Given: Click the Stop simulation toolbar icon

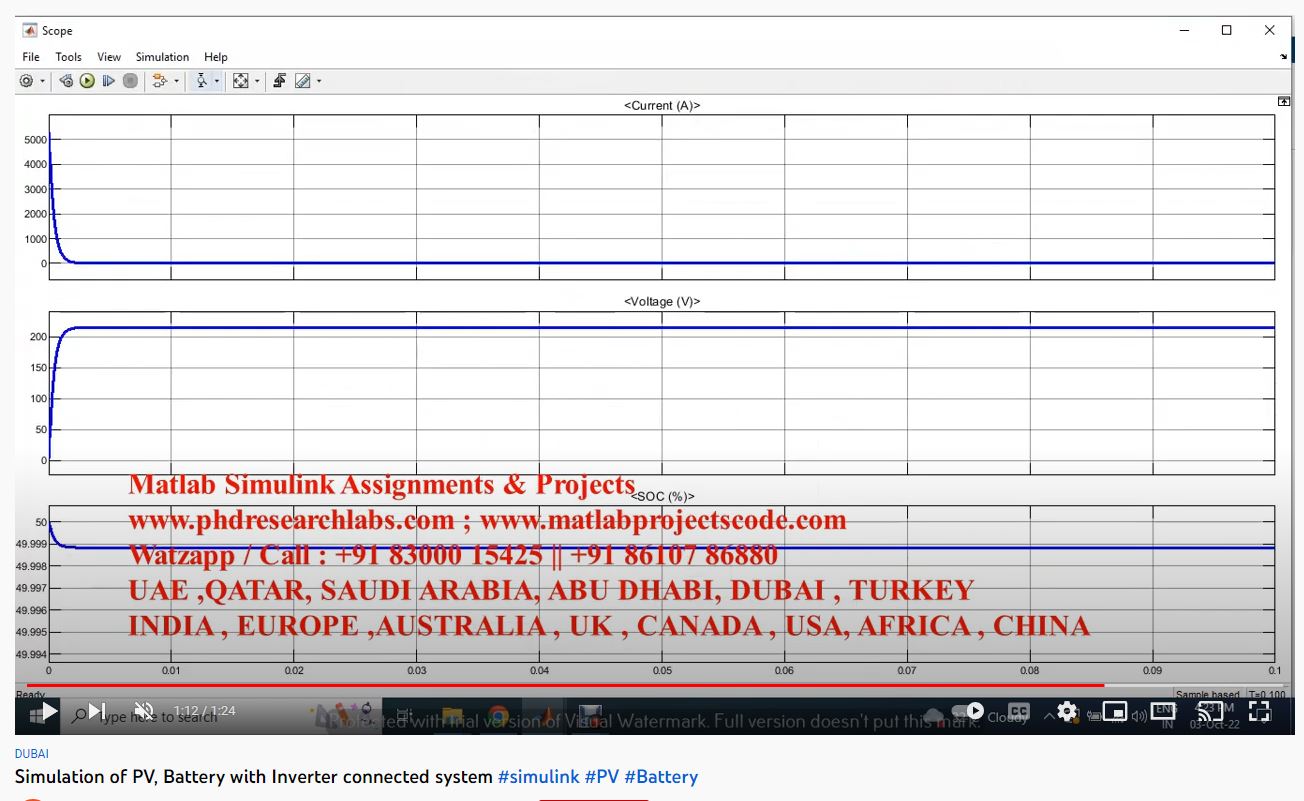Looking at the screenshot, I should click(x=130, y=81).
